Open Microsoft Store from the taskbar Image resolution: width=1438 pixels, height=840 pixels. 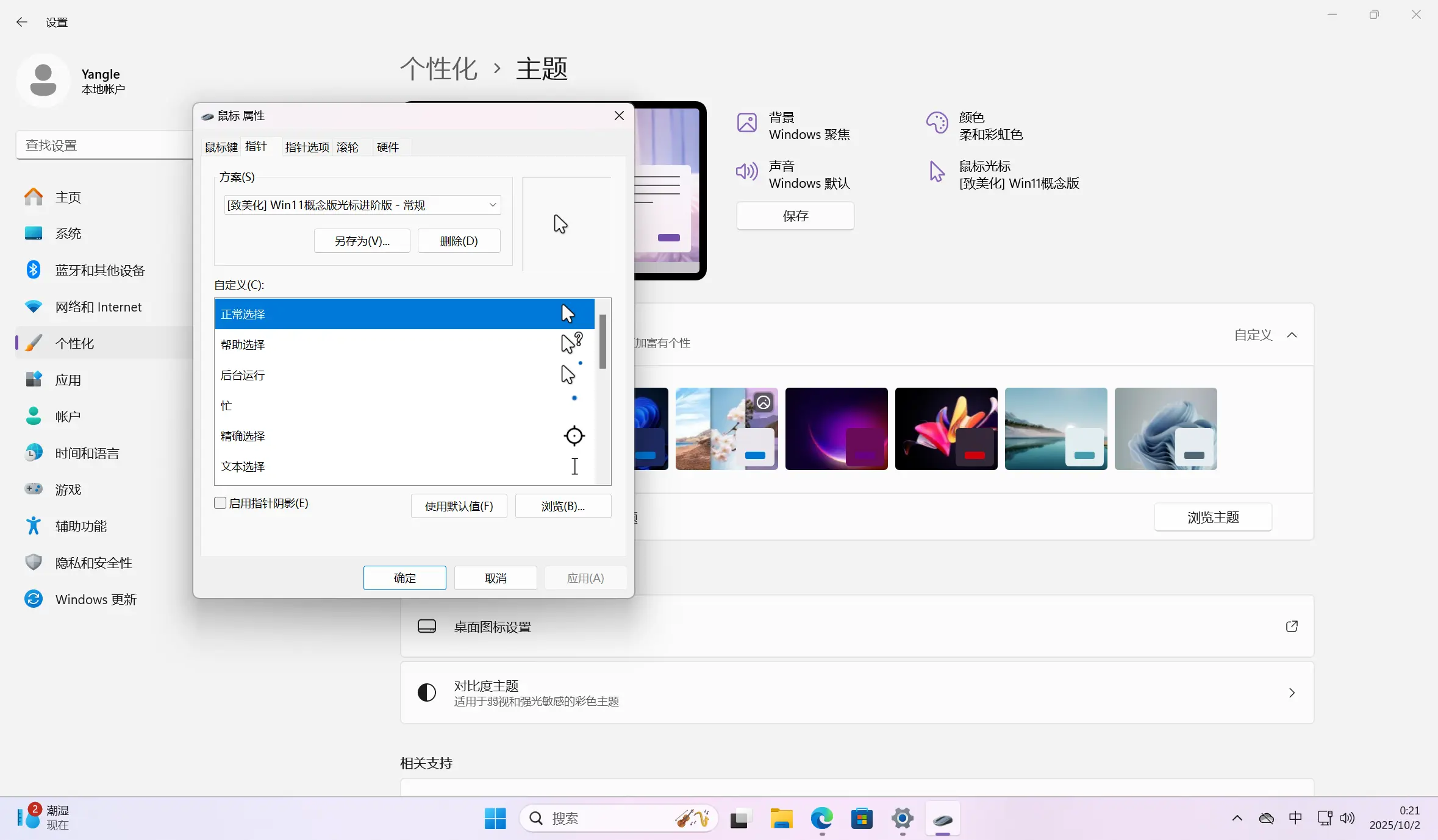[862, 819]
